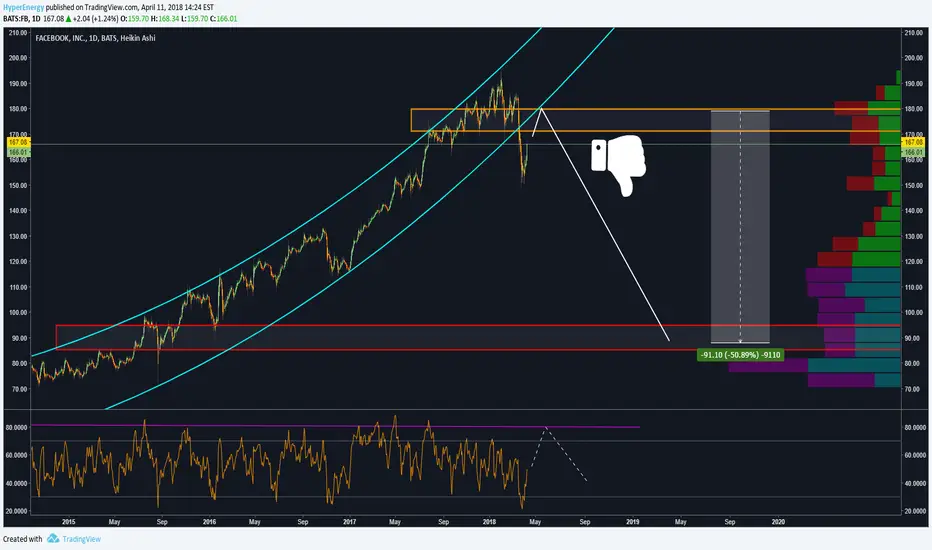
Task: Click the 2020 label on the time axis
Action: (777, 522)
